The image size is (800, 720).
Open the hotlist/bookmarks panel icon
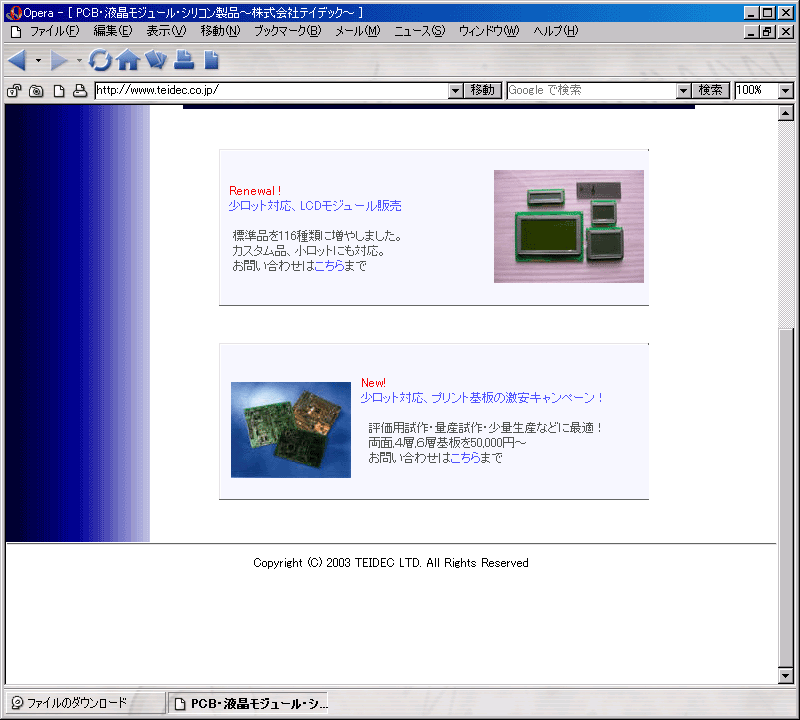[x=156, y=60]
